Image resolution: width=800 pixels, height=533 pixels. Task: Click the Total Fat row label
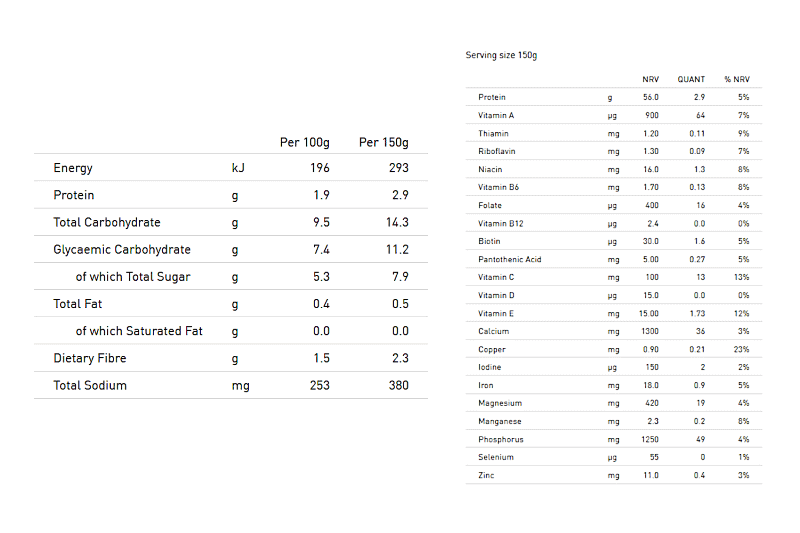[78, 304]
